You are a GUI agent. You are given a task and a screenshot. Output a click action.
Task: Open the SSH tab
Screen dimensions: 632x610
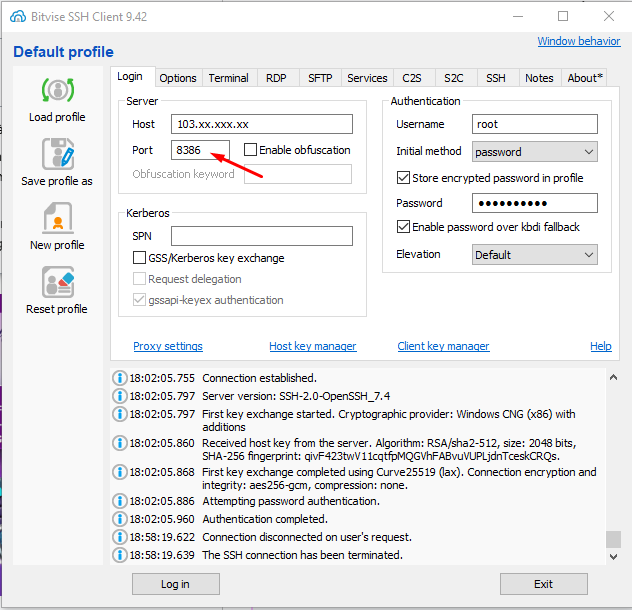[x=496, y=78]
